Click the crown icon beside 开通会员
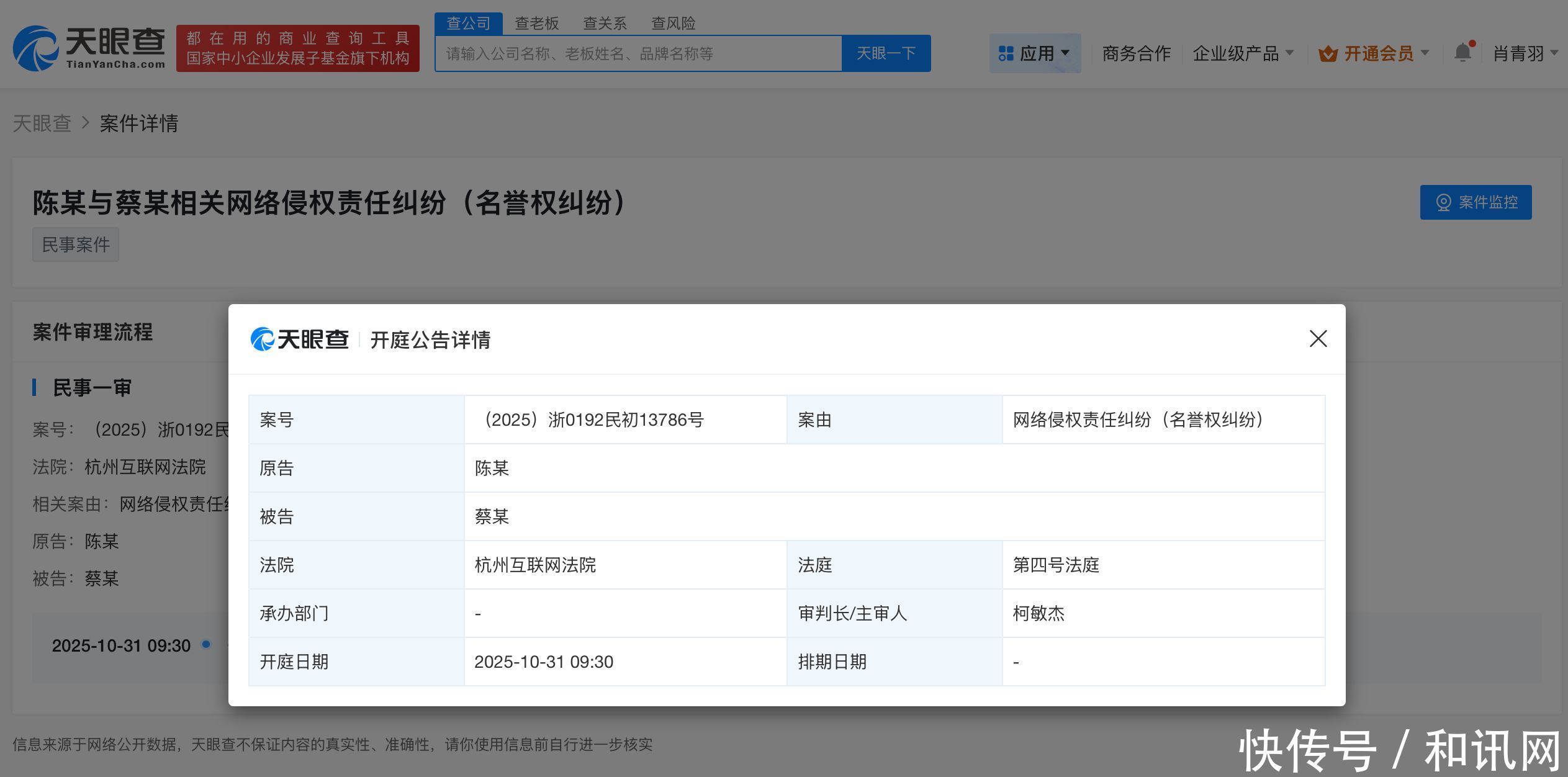1568x777 pixels. (x=1328, y=54)
